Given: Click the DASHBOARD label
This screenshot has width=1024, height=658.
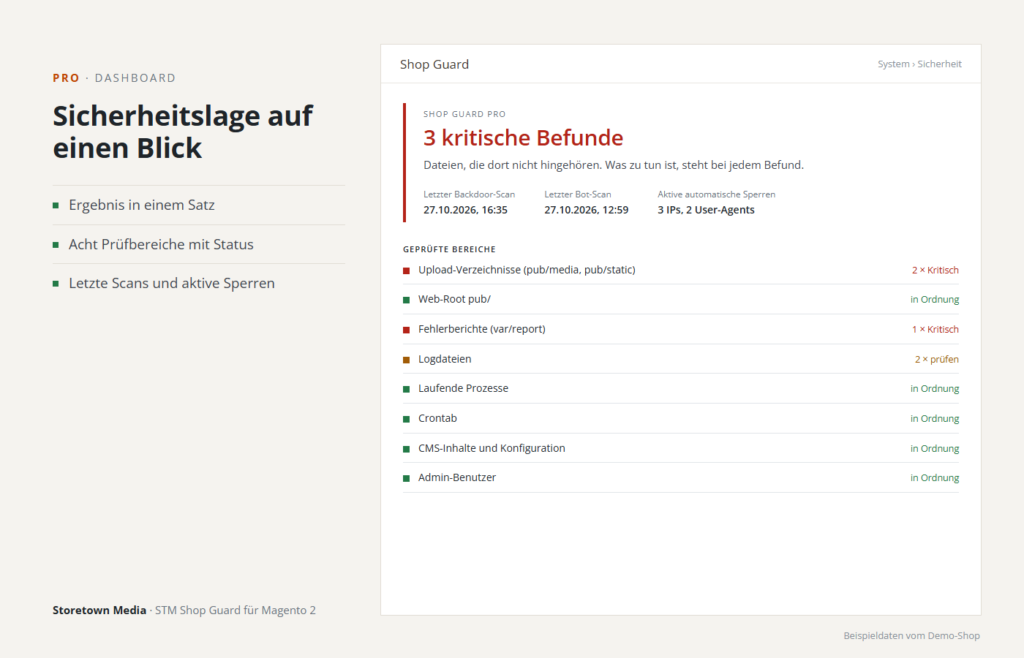Looking at the screenshot, I should pos(135,78).
